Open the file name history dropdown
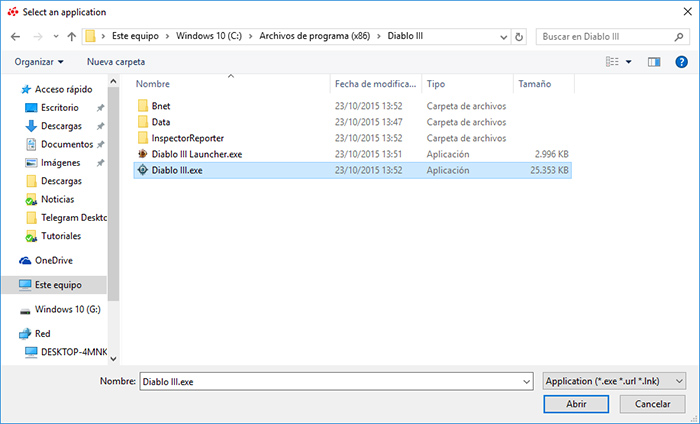The height and width of the screenshot is (424, 700). click(524, 381)
